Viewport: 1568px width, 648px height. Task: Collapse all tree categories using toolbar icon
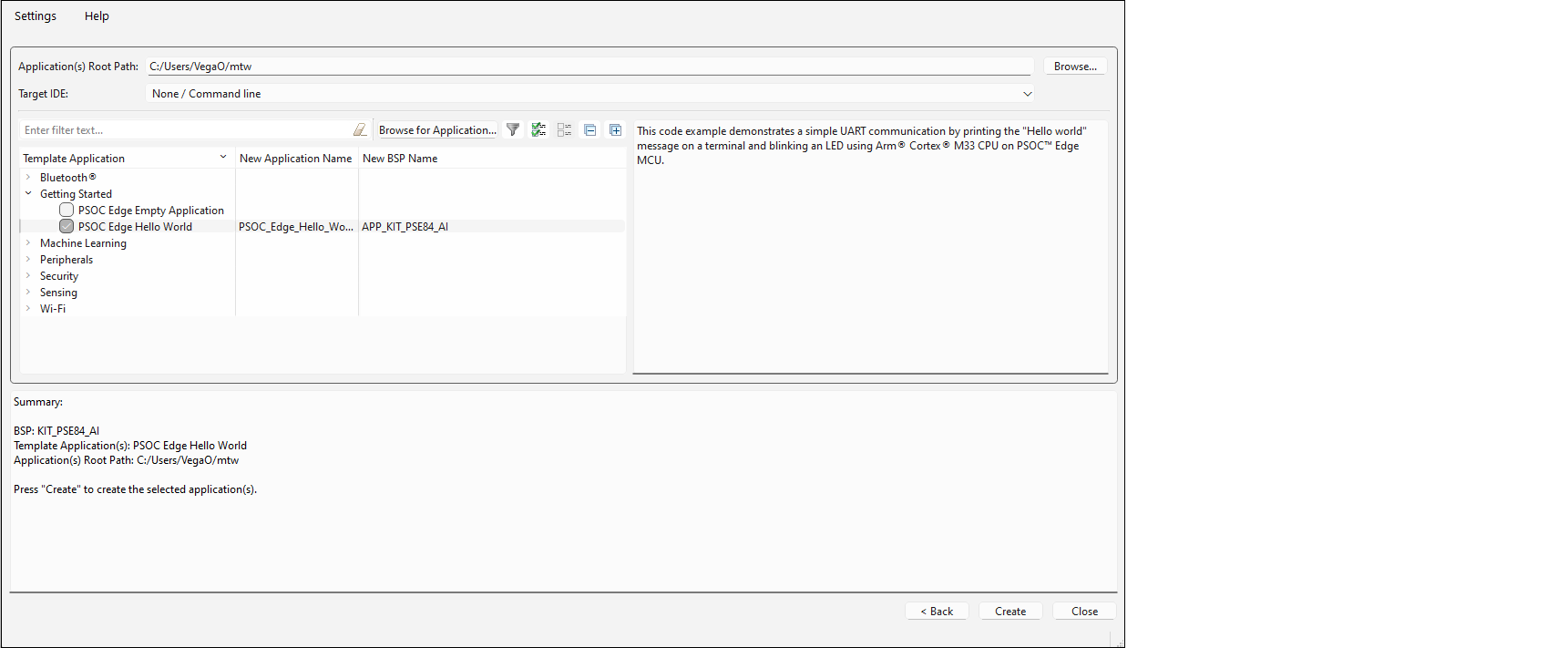[x=590, y=130]
